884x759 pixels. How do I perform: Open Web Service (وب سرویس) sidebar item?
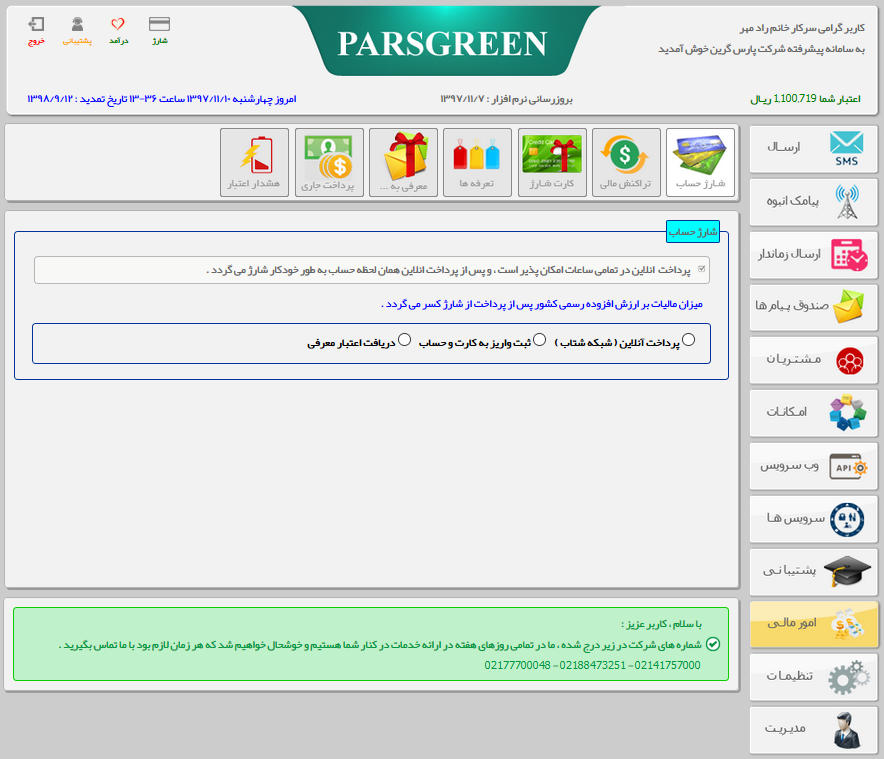(814, 466)
